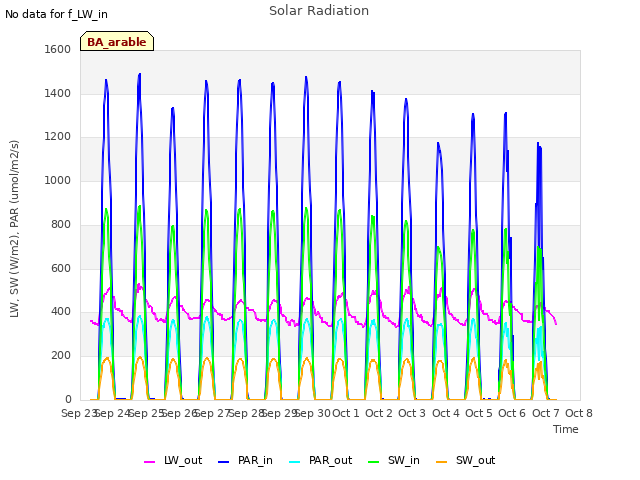The width and height of the screenshot is (640, 480).
Task: Click the 1200 y-axis tick label
Action: [58, 137]
